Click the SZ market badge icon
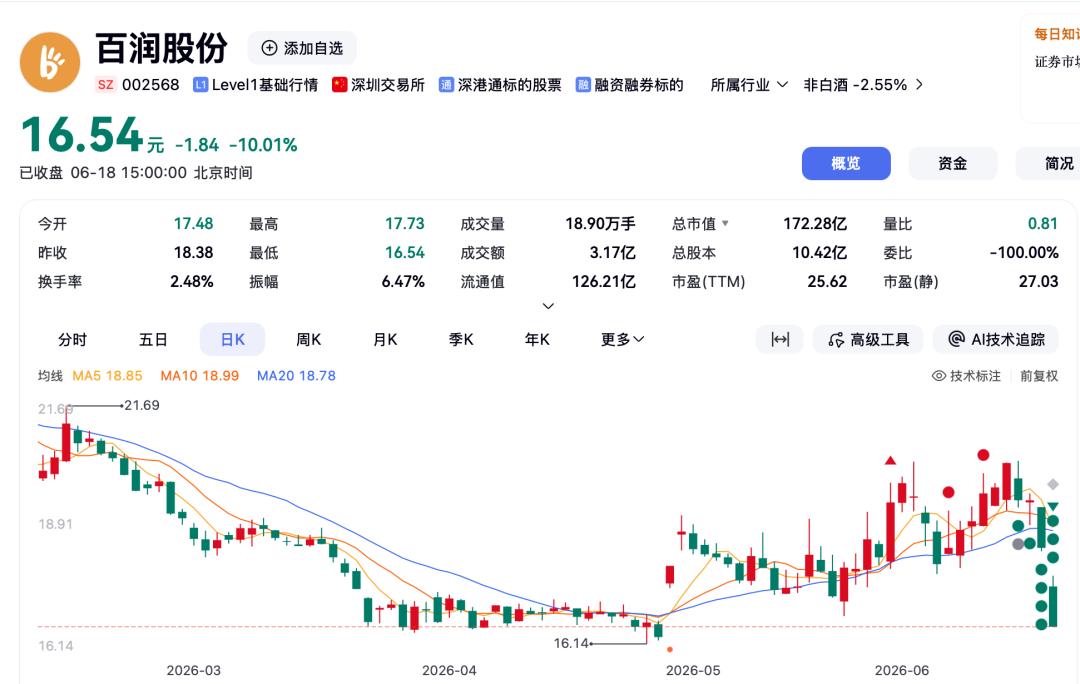1080x684 pixels. [x=105, y=85]
